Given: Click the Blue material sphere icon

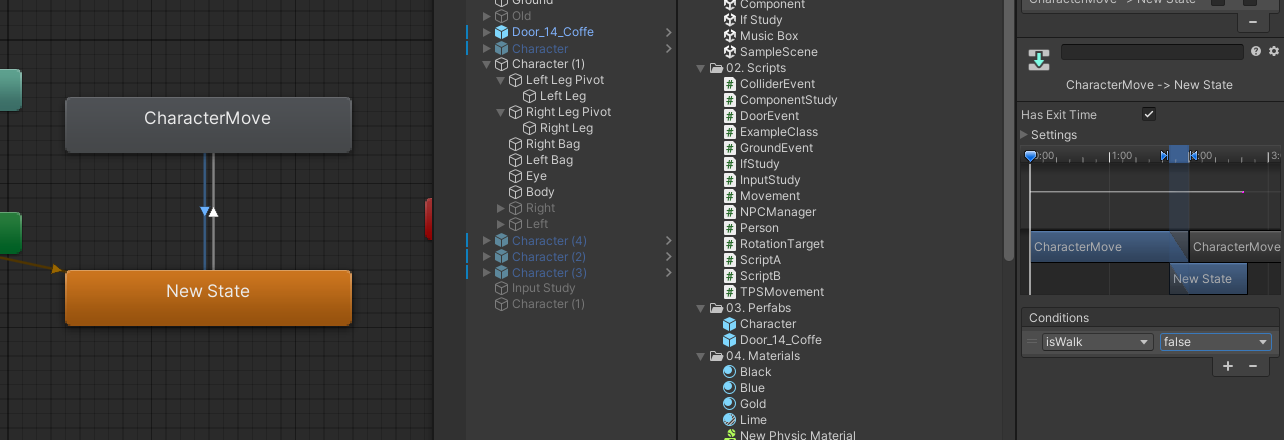Looking at the screenshot, I should (730, 388).
